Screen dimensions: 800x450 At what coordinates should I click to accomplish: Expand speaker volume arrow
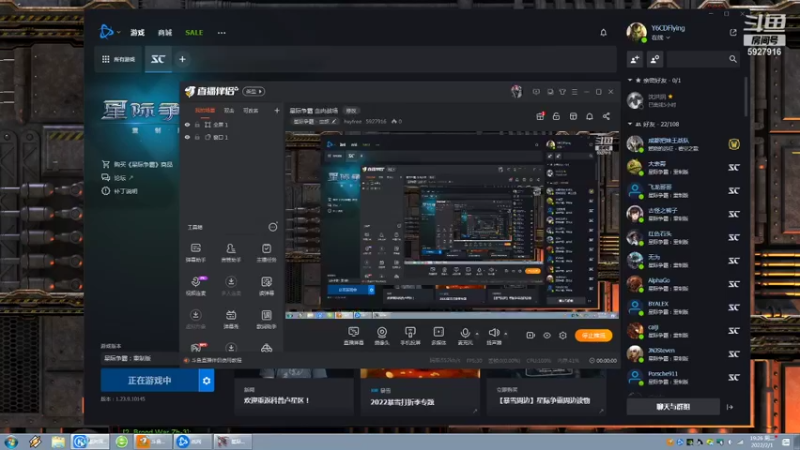coord(506,334)
